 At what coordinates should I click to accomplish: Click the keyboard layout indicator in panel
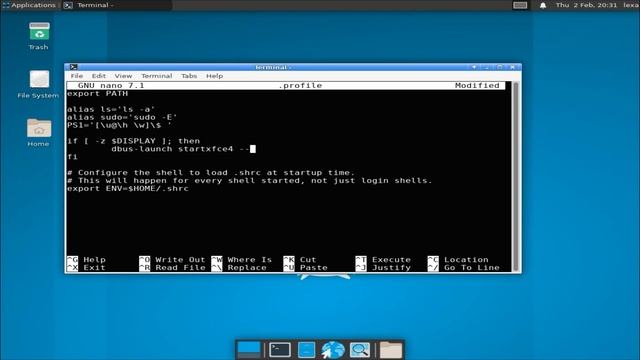(x=520, y=5)
